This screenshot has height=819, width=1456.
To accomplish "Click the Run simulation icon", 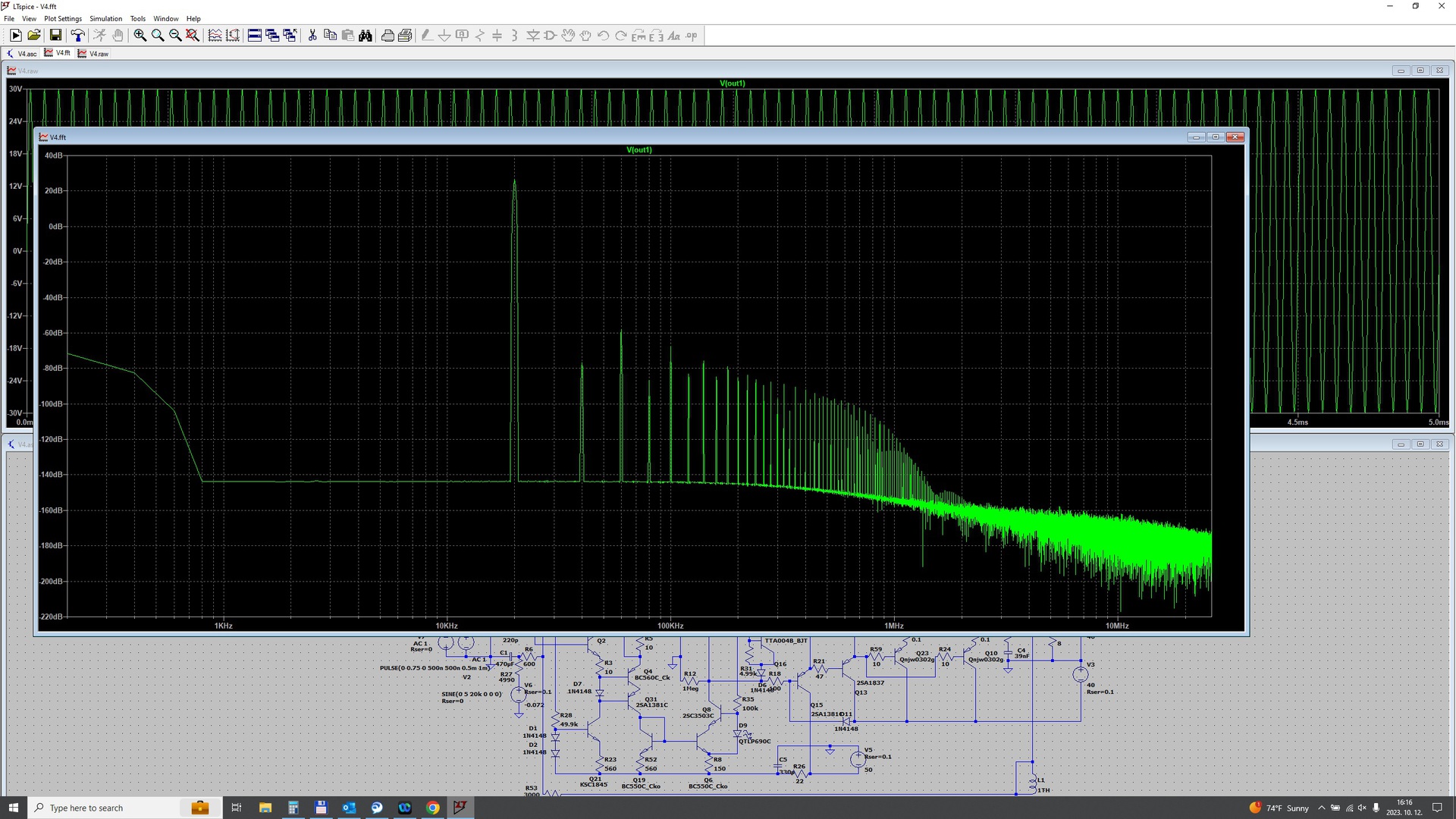I will 15,36.
